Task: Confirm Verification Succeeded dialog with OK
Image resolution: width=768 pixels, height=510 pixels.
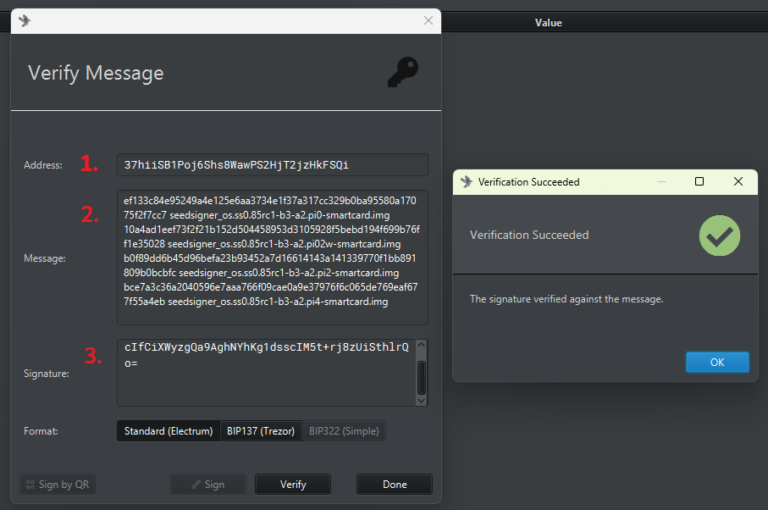Action: tap(717, 362)
